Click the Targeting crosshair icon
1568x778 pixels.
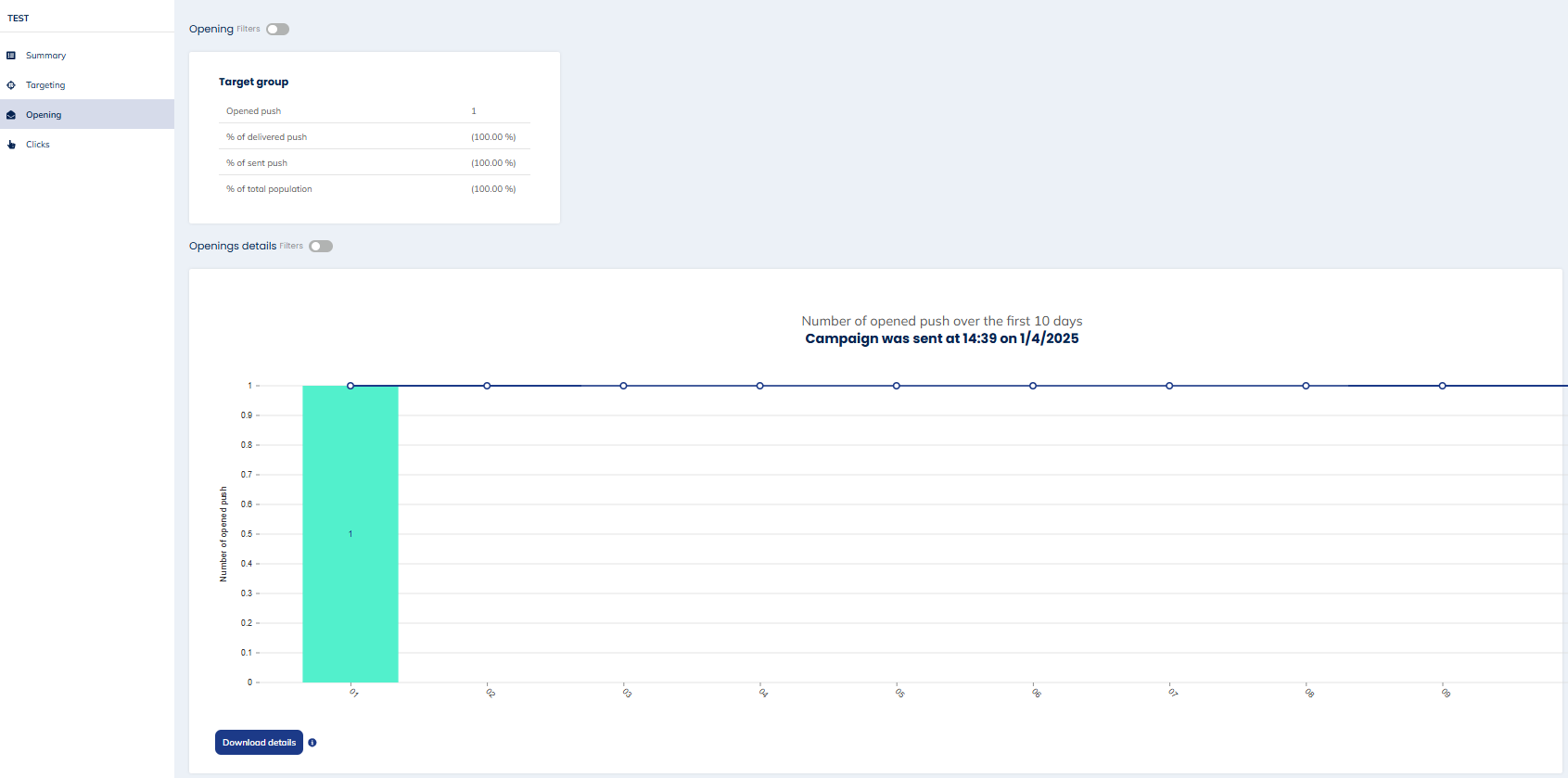(x=11, y=85)
